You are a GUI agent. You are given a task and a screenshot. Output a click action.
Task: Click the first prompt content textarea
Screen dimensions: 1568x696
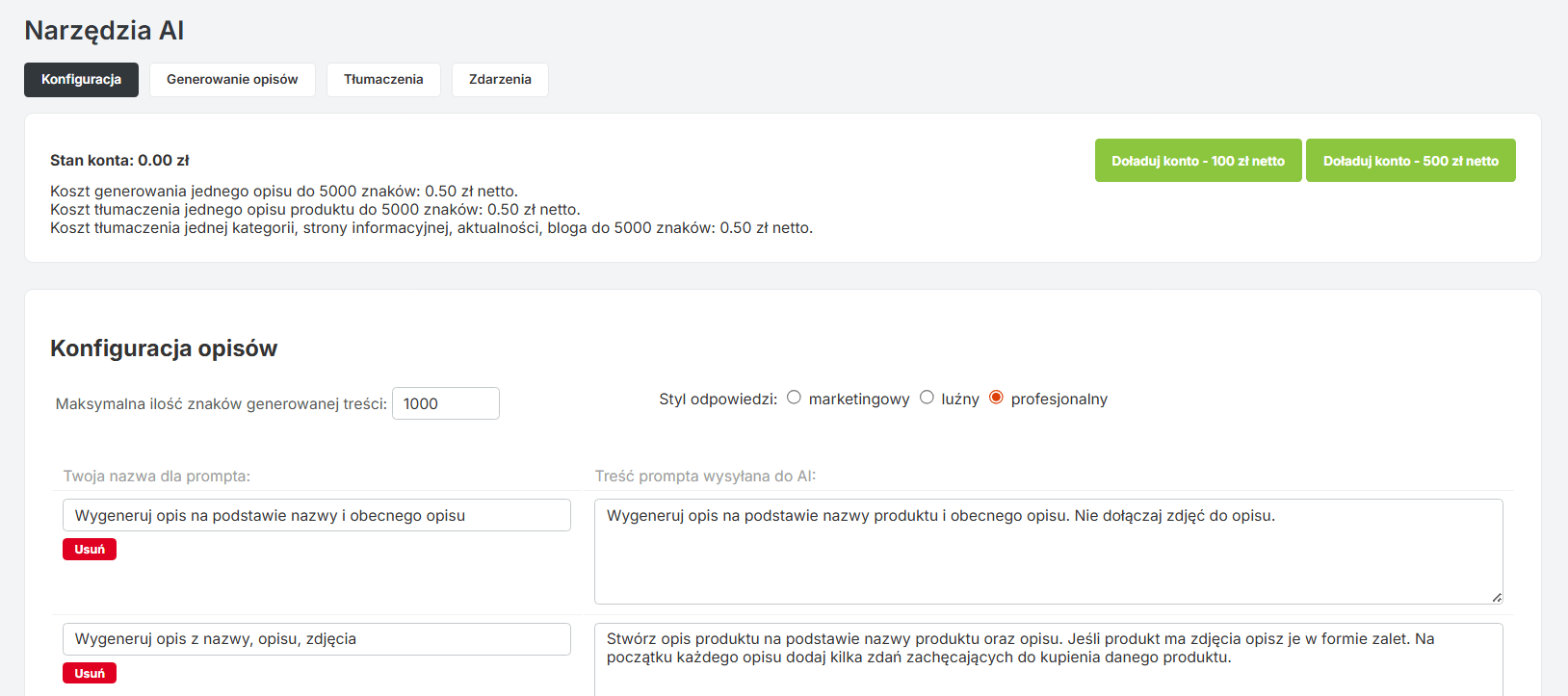[1048, 552]
